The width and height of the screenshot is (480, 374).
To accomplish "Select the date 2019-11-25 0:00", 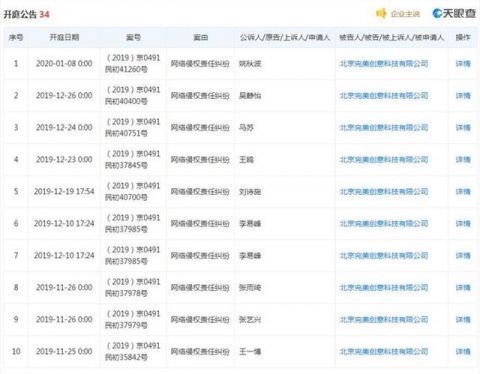I will pyautogui.click(x=64, y=352).
